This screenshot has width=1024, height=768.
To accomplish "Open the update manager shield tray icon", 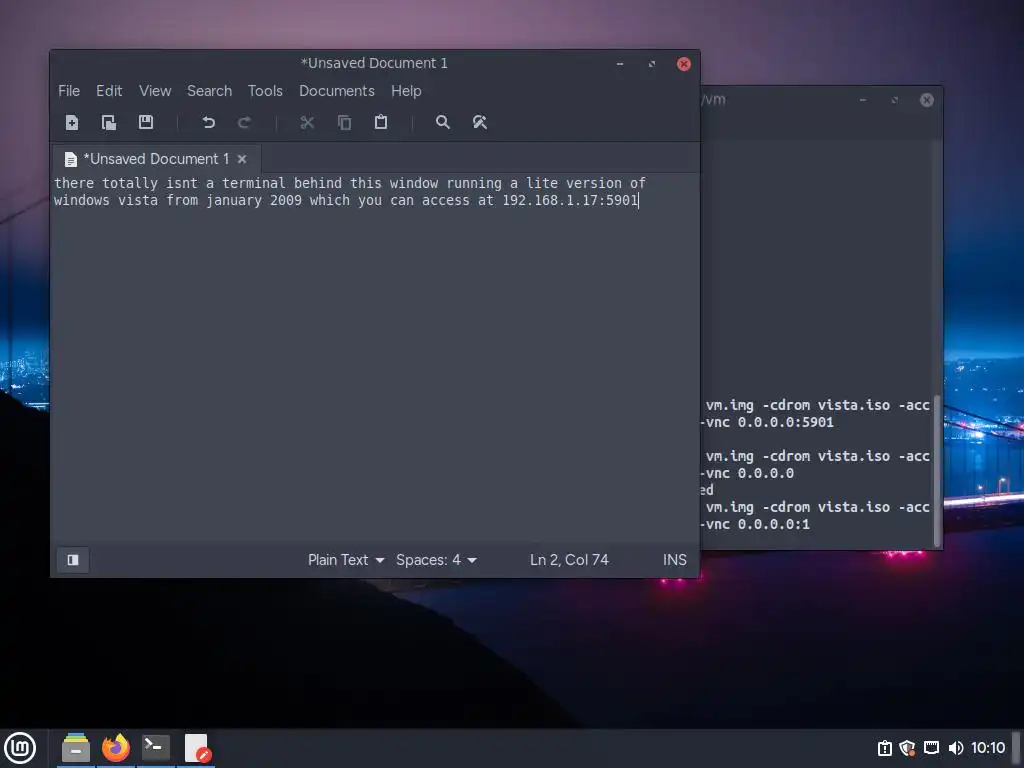I will (x=907, y=748).
